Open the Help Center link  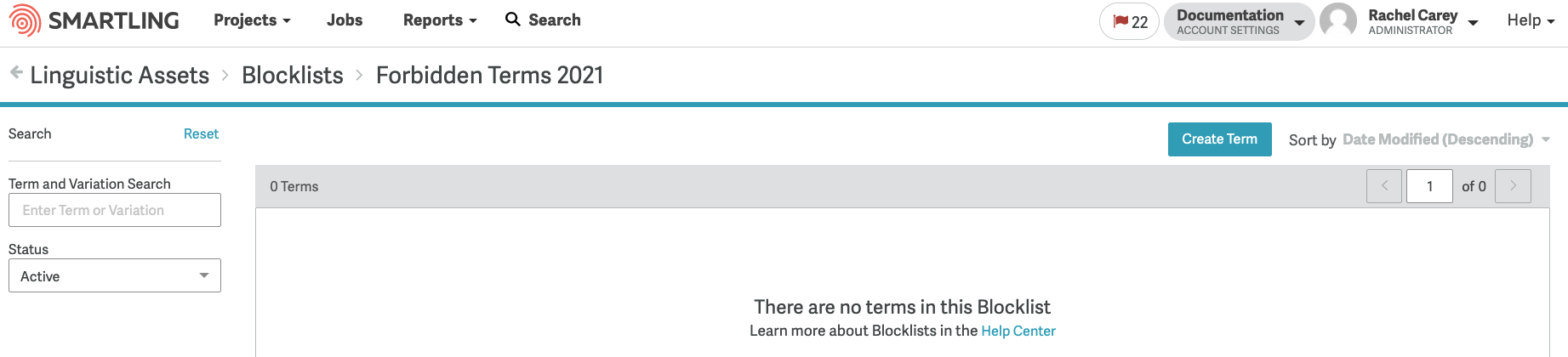(1018, 331)
